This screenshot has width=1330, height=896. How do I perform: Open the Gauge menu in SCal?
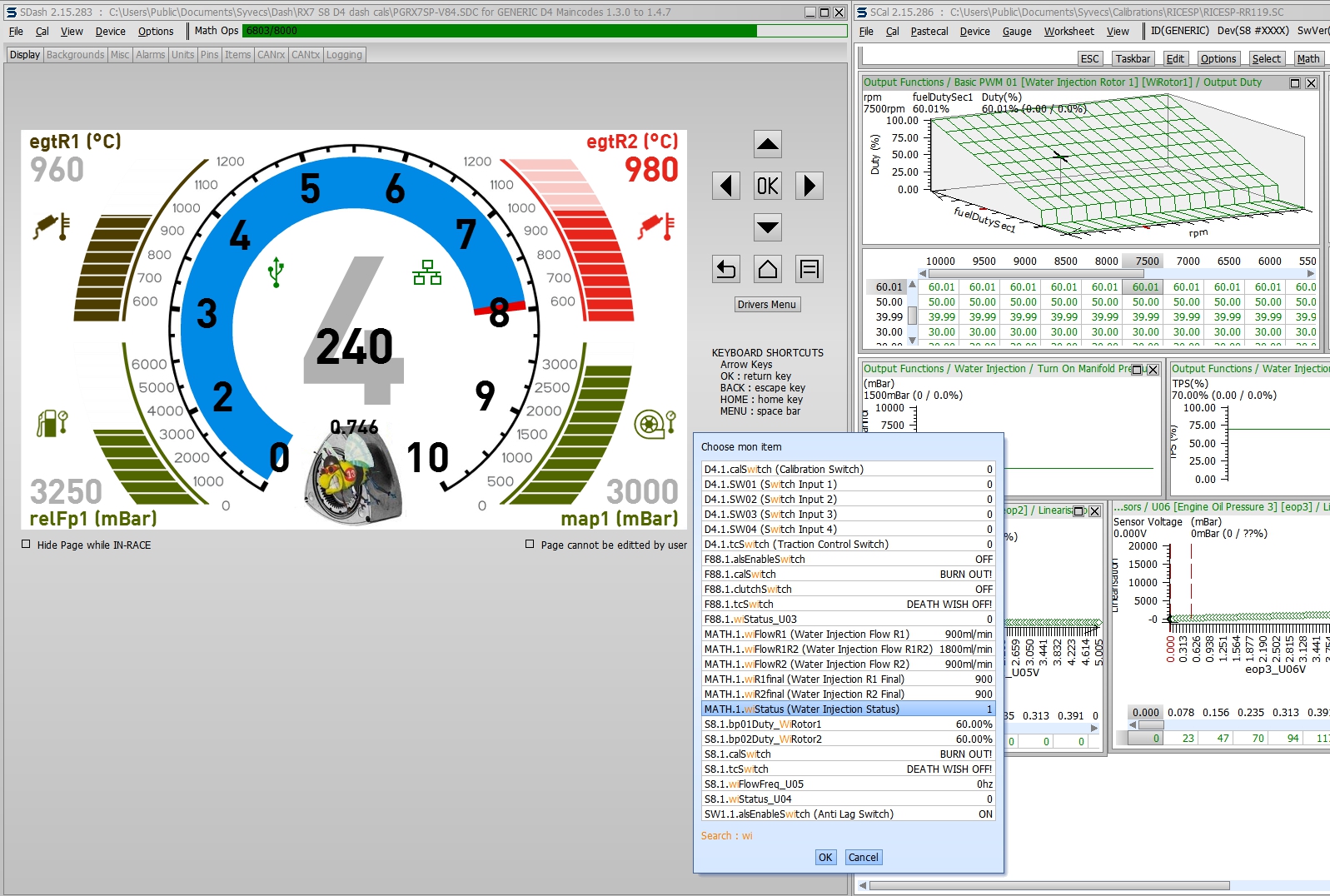pyautogui.click(x=1016, y=32)
